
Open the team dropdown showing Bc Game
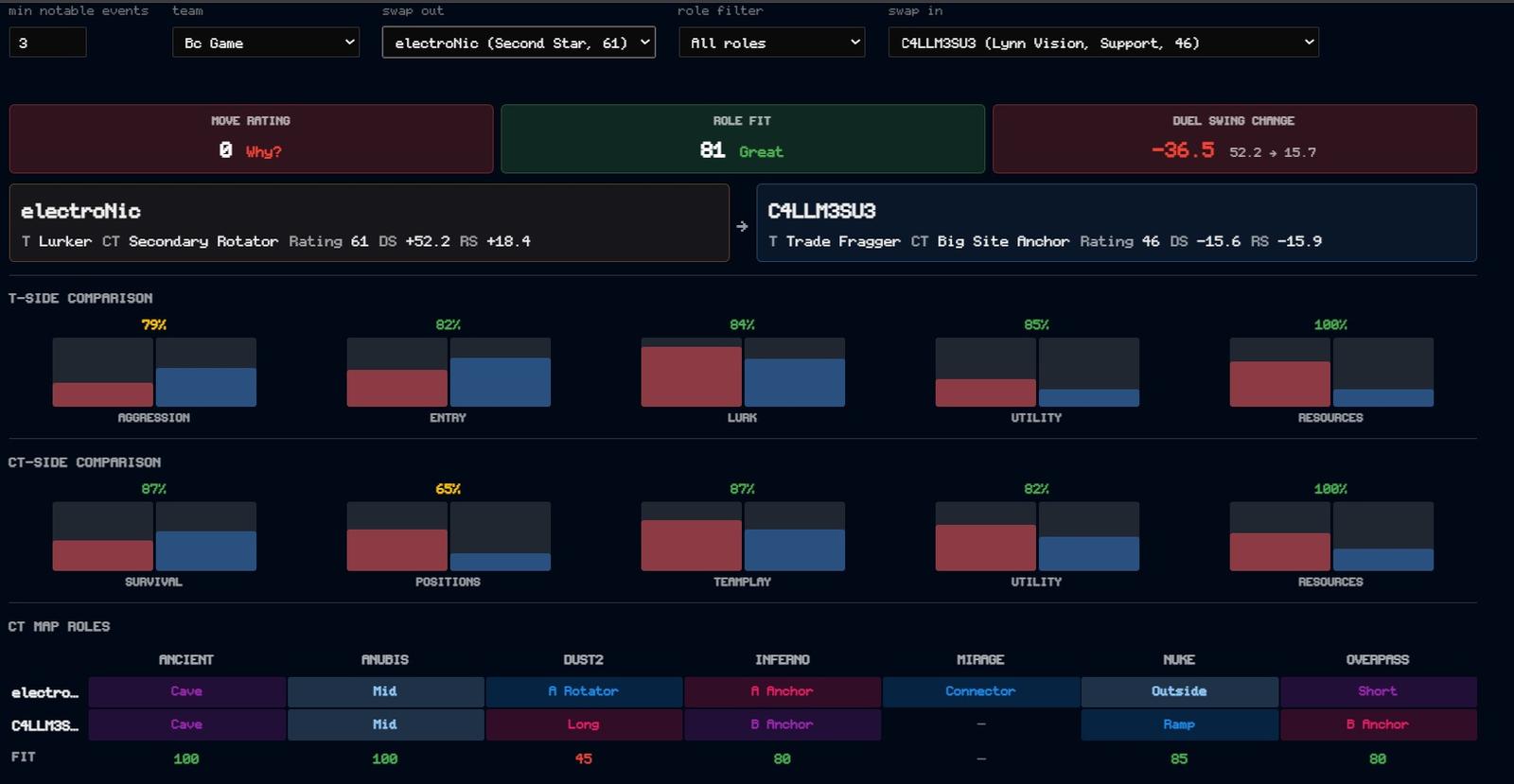coord(266,43)
